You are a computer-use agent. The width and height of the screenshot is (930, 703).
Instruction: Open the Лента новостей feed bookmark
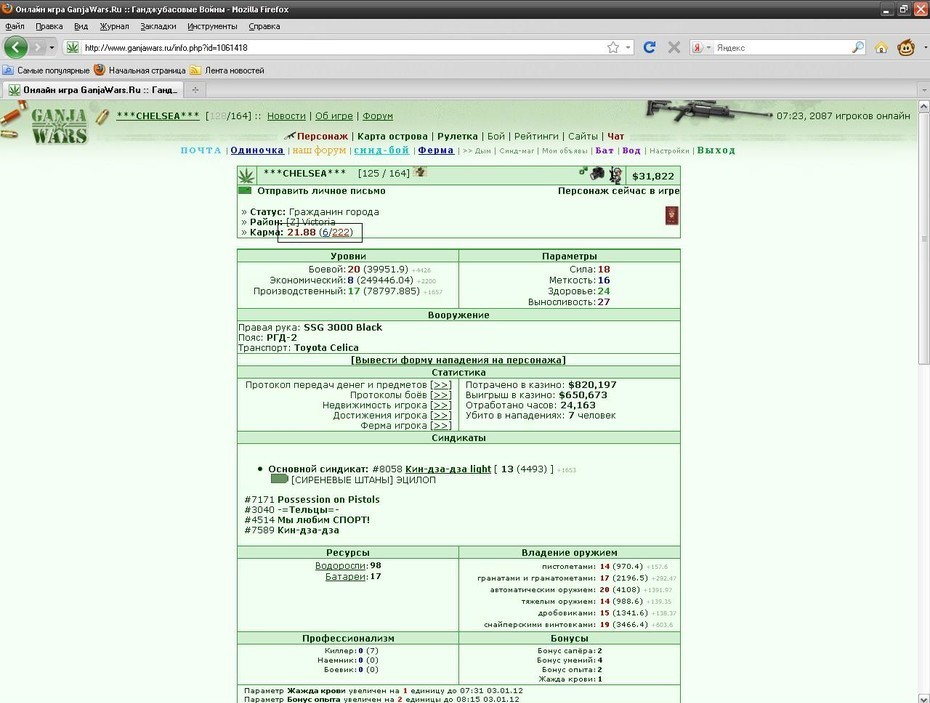(x=227, y=70)
